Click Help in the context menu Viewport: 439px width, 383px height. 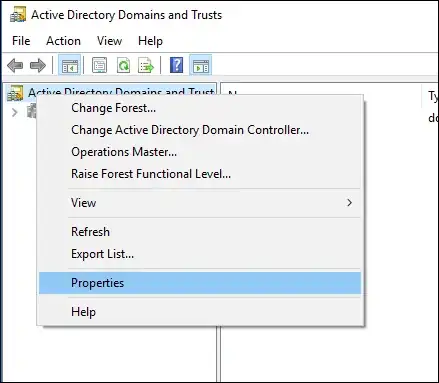pyautogui.click(x=200, y=312)
